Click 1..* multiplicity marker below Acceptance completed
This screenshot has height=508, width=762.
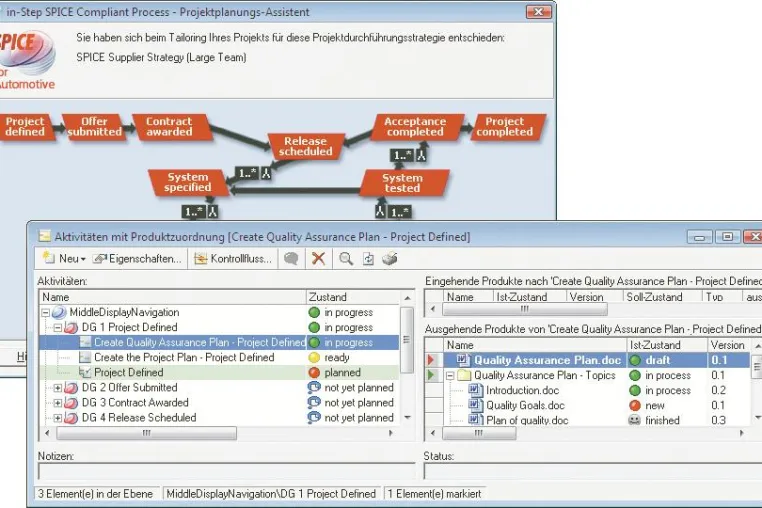point(402,156)
